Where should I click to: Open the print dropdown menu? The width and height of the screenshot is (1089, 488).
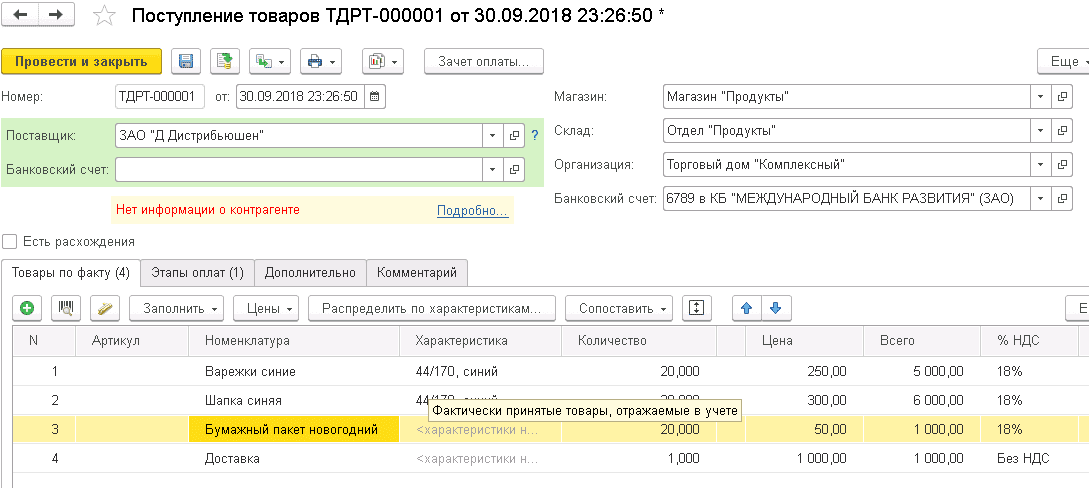[321, 61]
